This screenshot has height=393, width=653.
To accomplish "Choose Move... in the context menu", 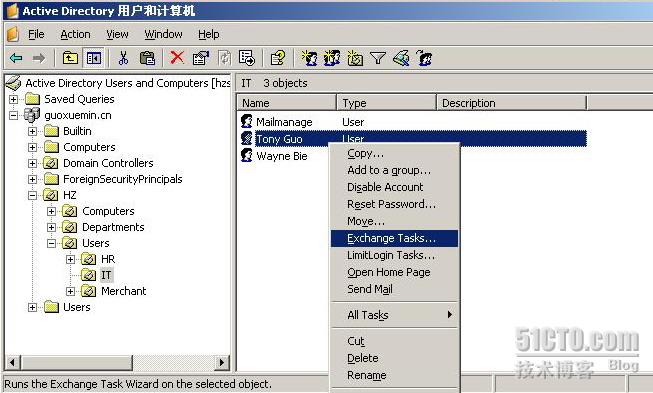I will (x=394, y=221).
